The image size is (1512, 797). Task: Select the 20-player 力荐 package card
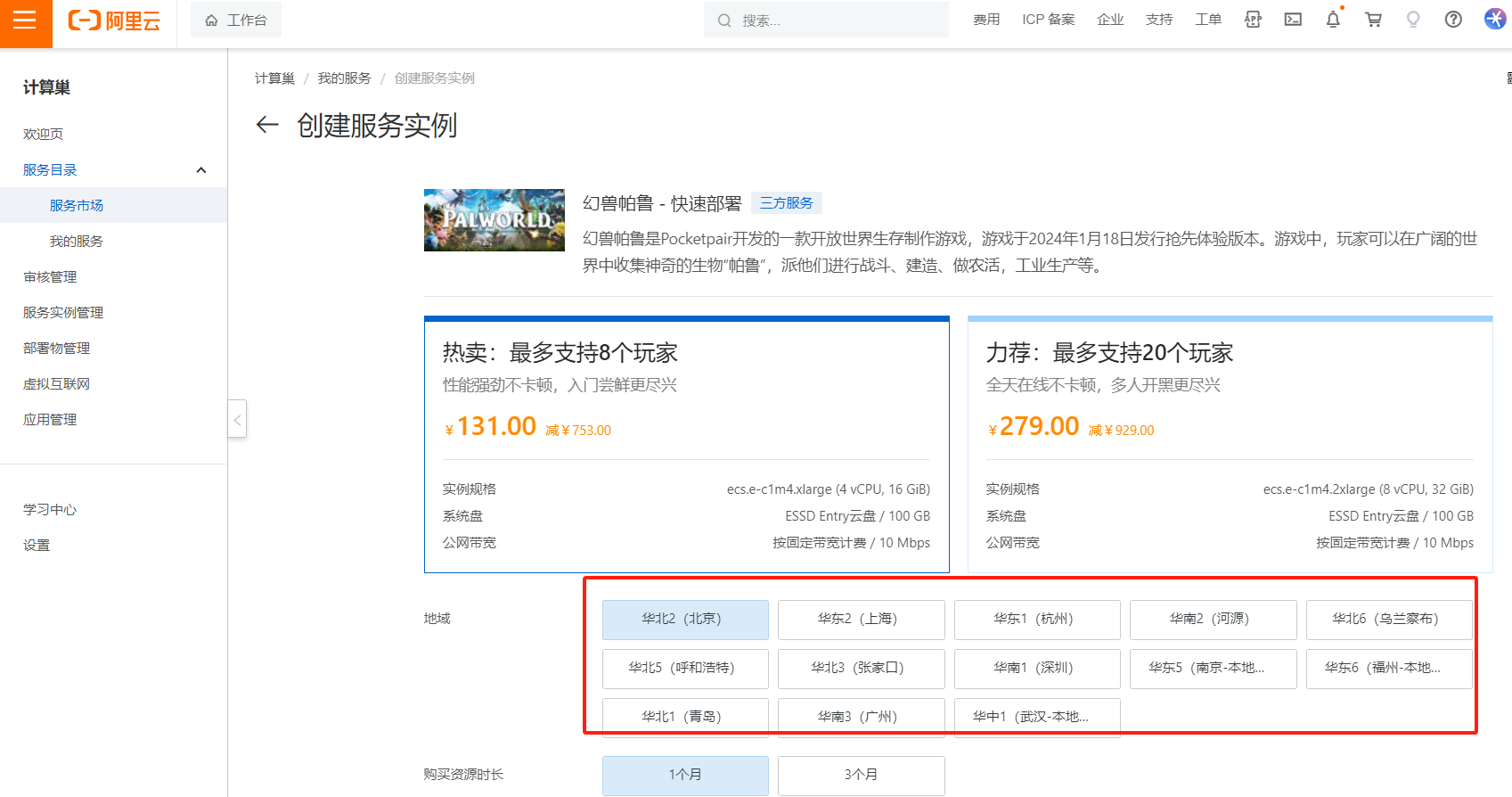click(1230, 444)
